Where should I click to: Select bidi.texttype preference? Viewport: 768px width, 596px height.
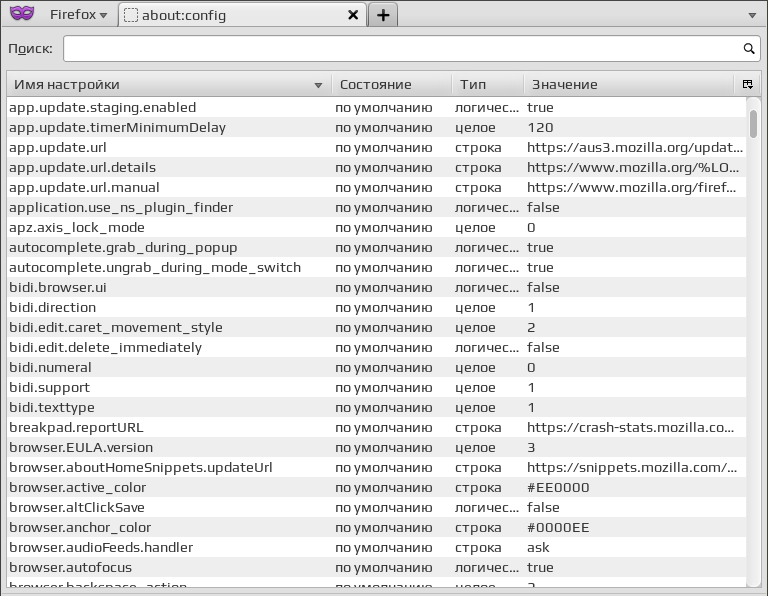point(377,407)
